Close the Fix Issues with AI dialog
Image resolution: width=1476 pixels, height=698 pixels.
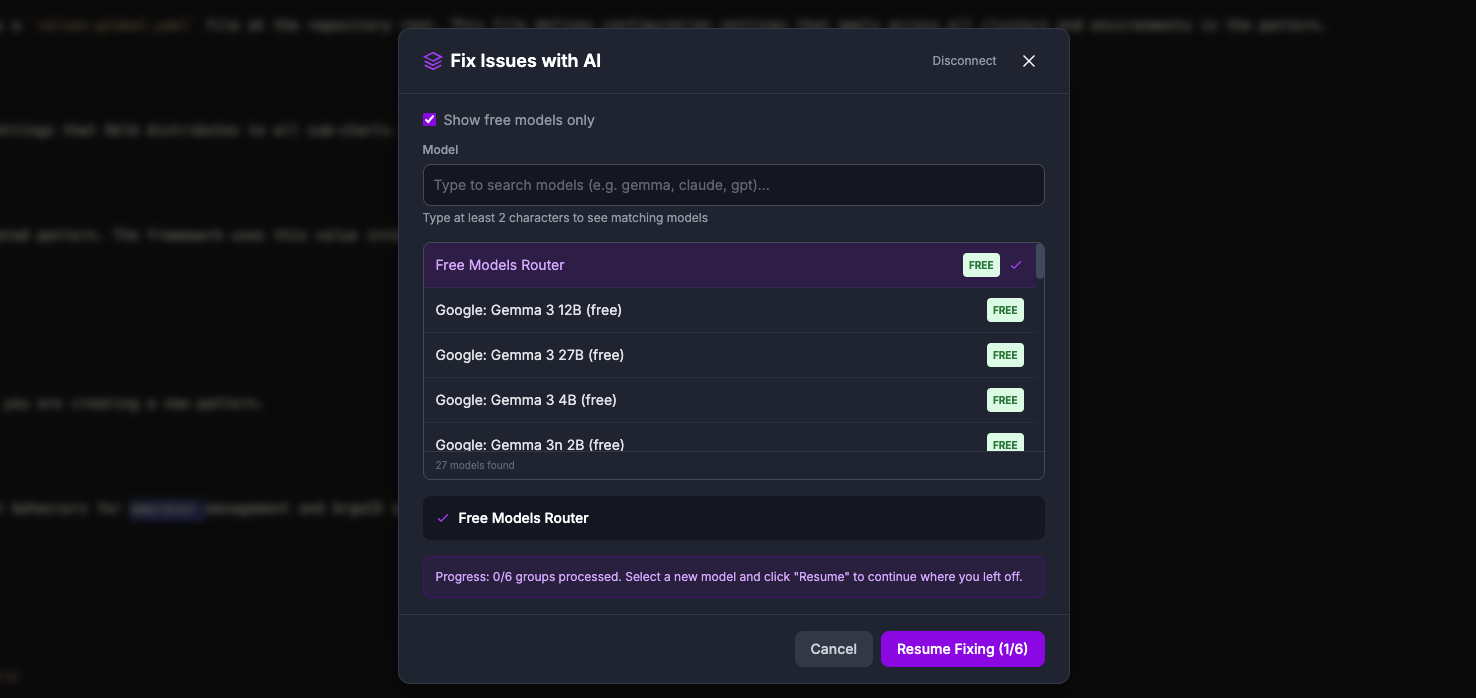click(1028, 60)
